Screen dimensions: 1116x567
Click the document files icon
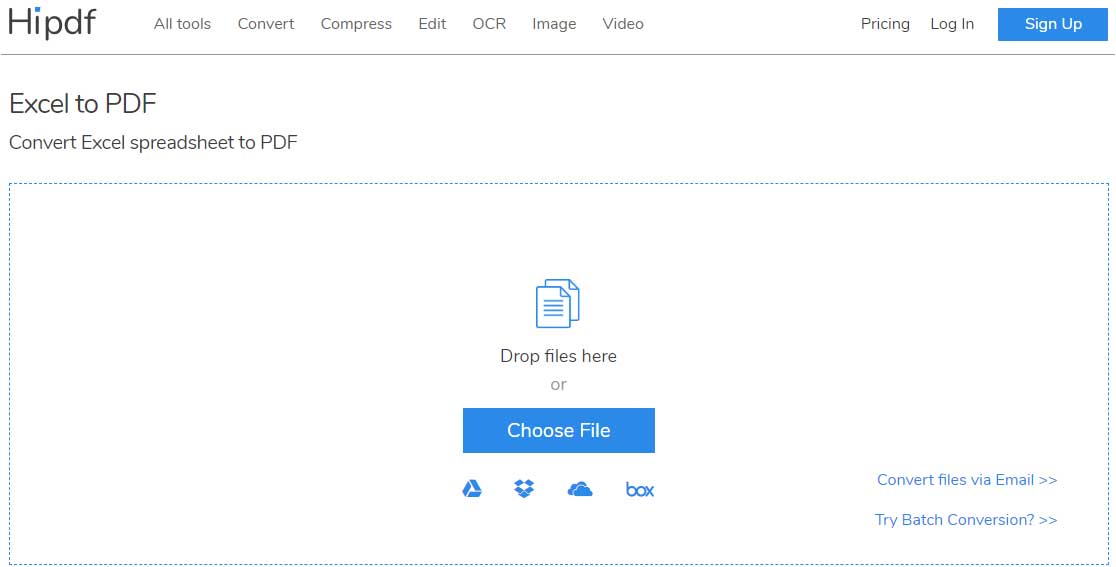point(558,303)
